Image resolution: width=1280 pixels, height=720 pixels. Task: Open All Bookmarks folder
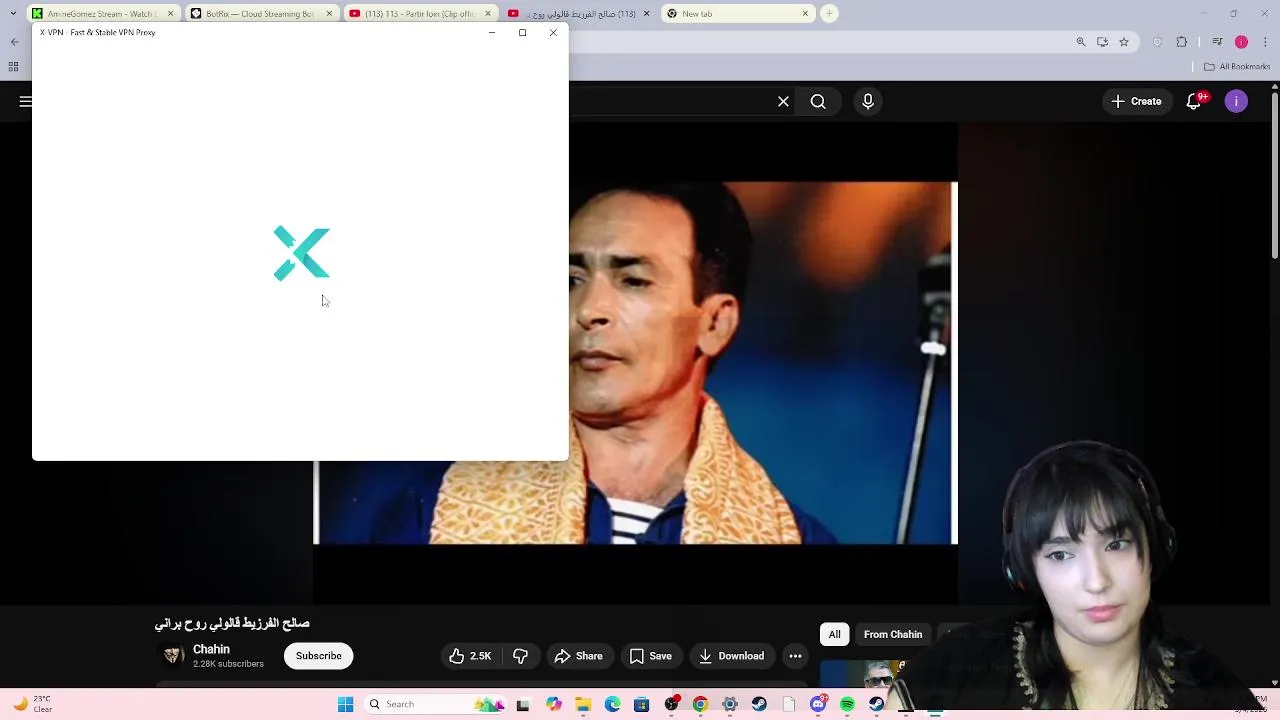[1237, 67]
